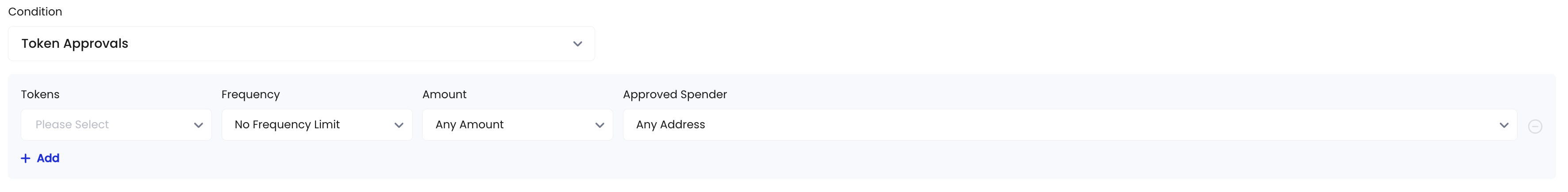Click the plus icon beside Add
The height and width of the screenshot is (192, 1568).
[26, 158]
